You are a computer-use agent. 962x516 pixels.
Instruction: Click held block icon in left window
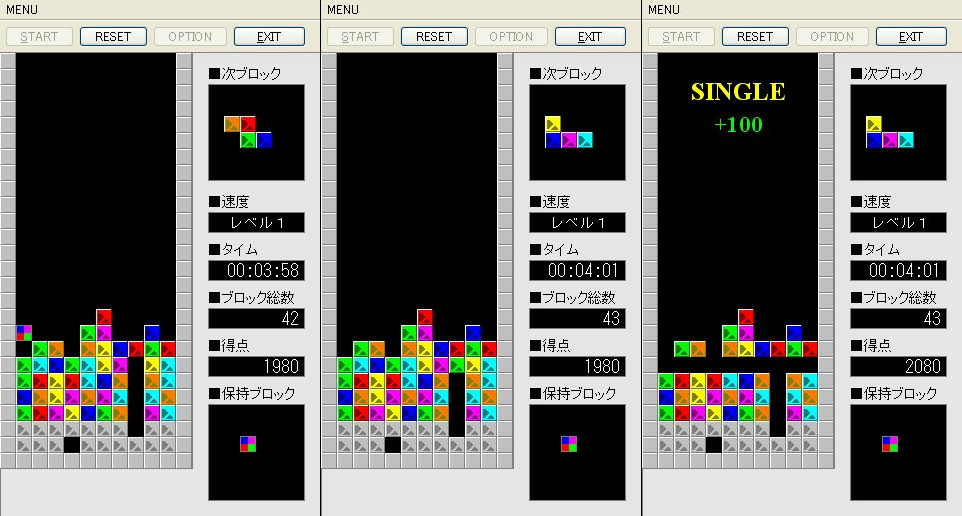click(x=248, y=444)
